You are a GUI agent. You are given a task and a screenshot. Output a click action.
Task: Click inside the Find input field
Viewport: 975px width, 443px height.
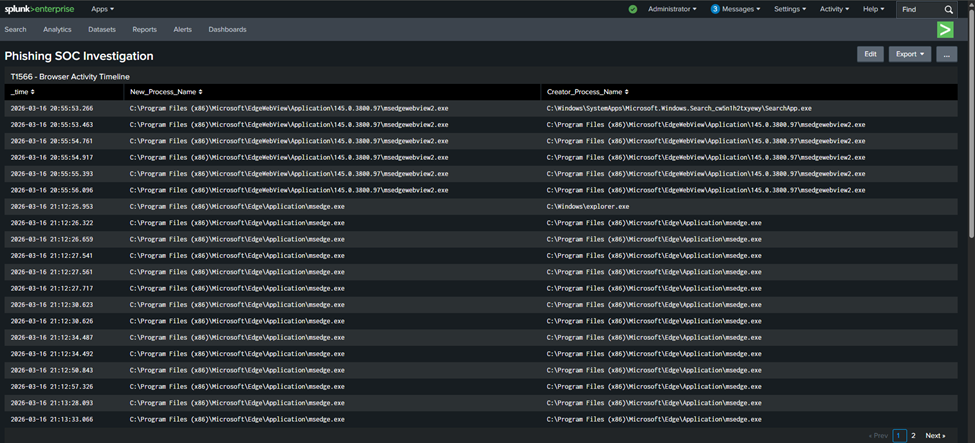[919, 9]
